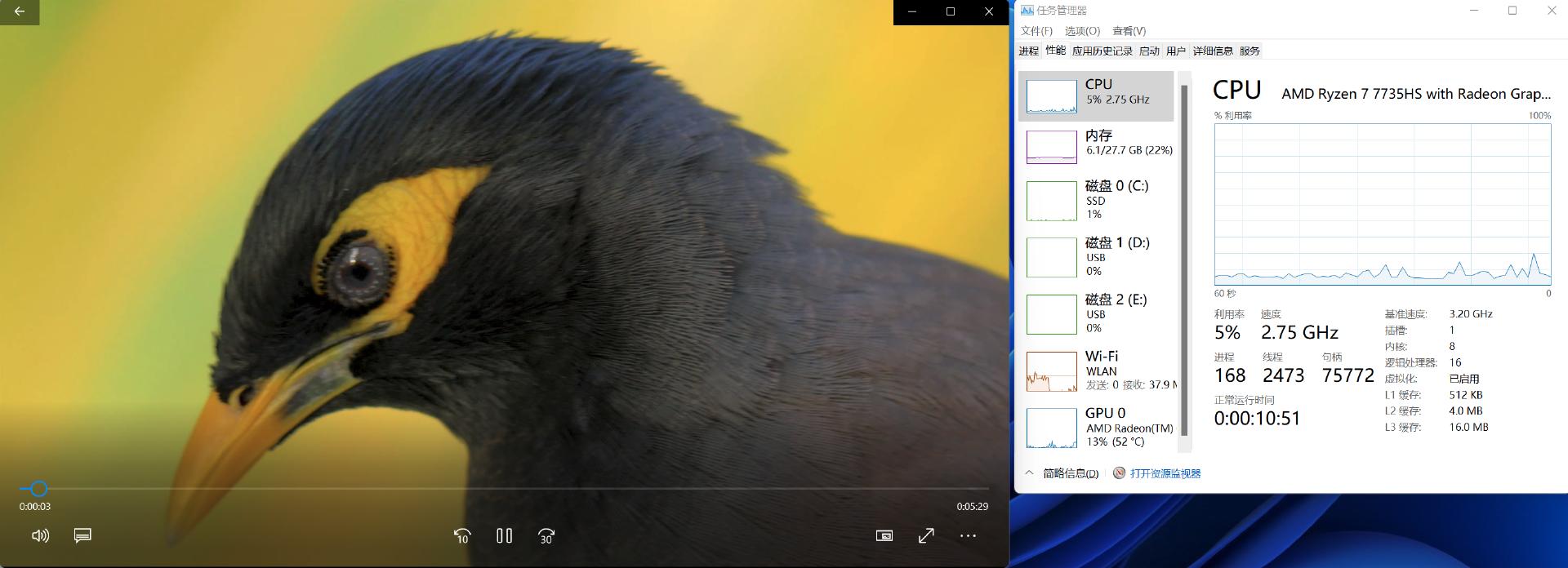Click the video timeline track midway
The width and height of the screenshot is (1568, 568).
pyautogui.click(x=504, y=489)
